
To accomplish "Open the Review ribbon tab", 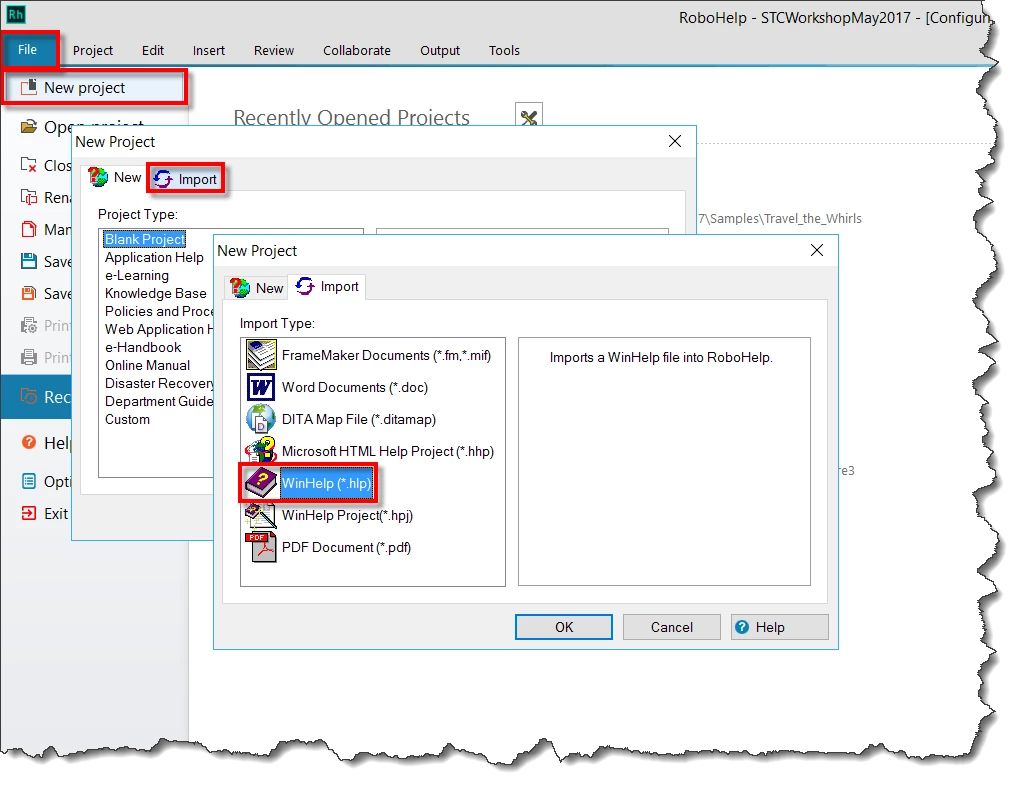I will coord(274,50).
